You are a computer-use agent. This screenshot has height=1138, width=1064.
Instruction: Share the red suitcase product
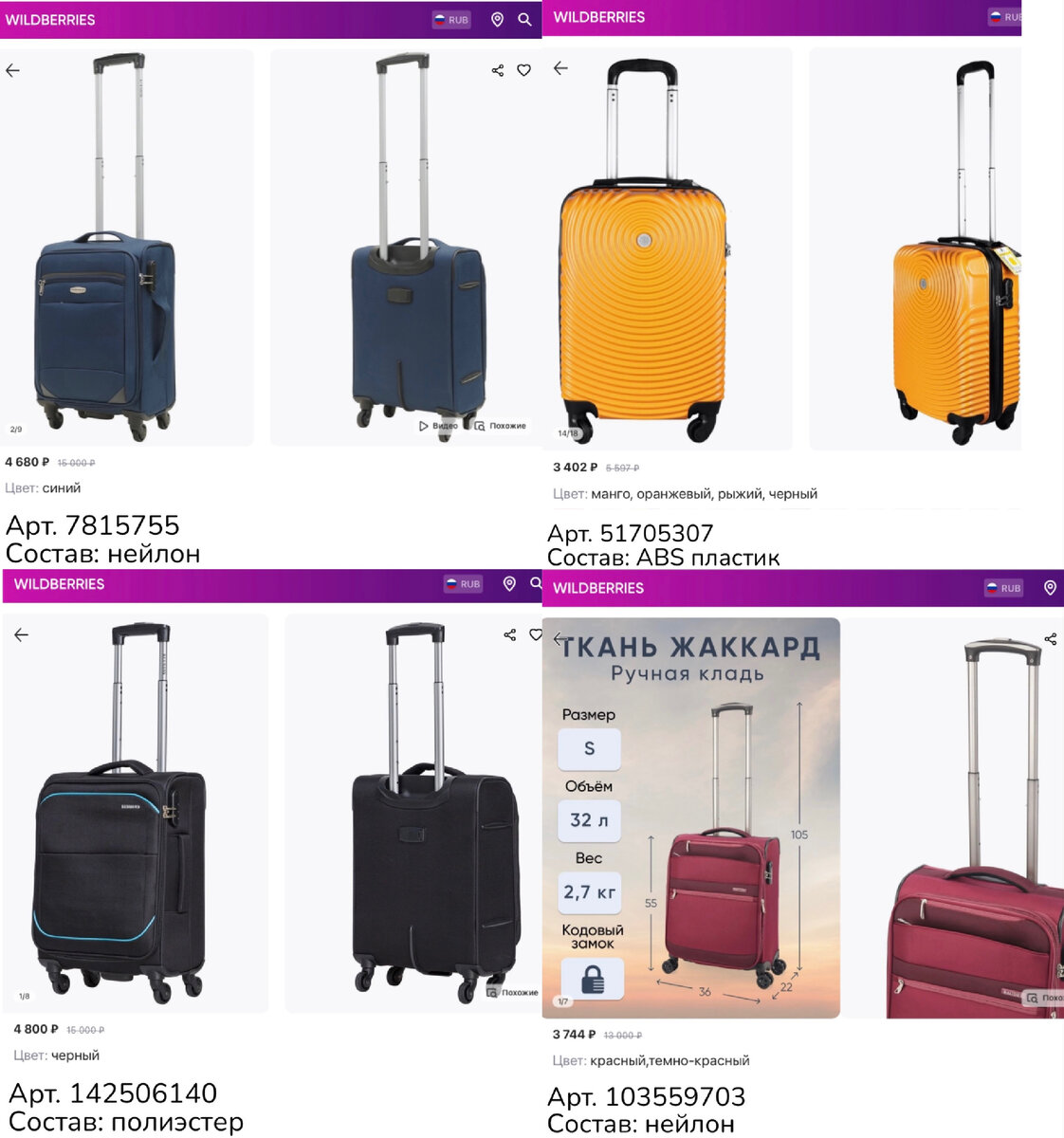pyautogui.click(x=1051, y=638)
